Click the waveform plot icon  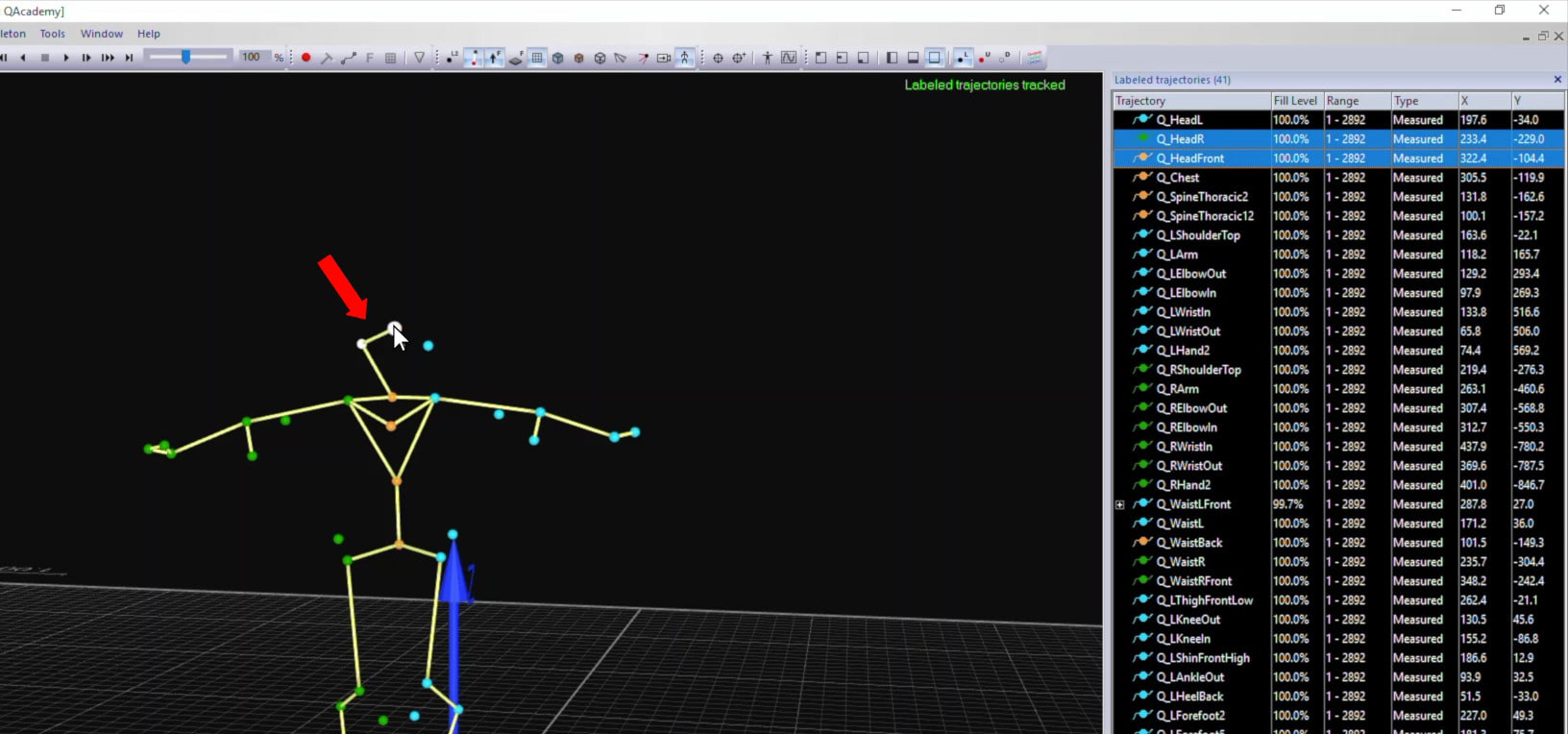[x=789, y=58]
